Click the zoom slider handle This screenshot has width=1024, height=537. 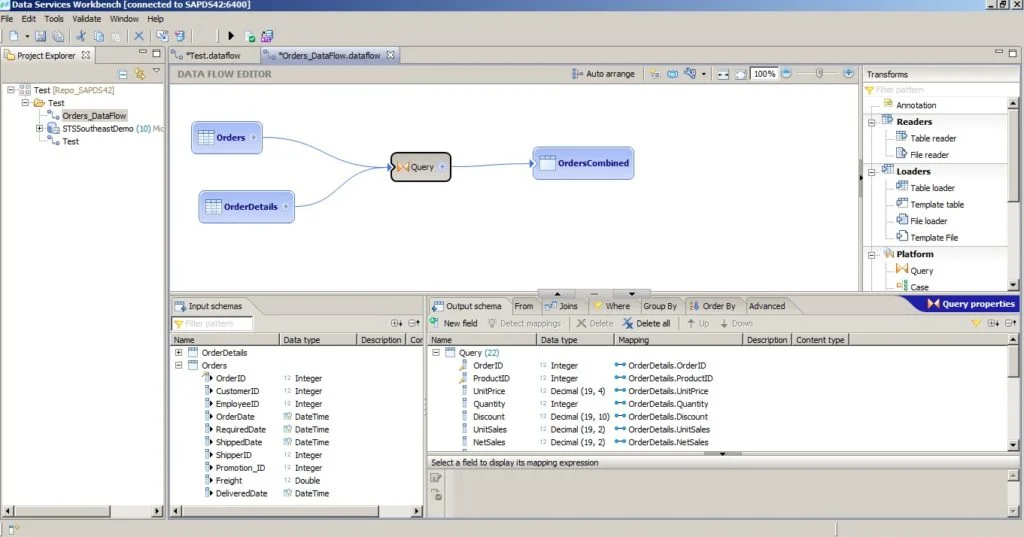[821, 73]
